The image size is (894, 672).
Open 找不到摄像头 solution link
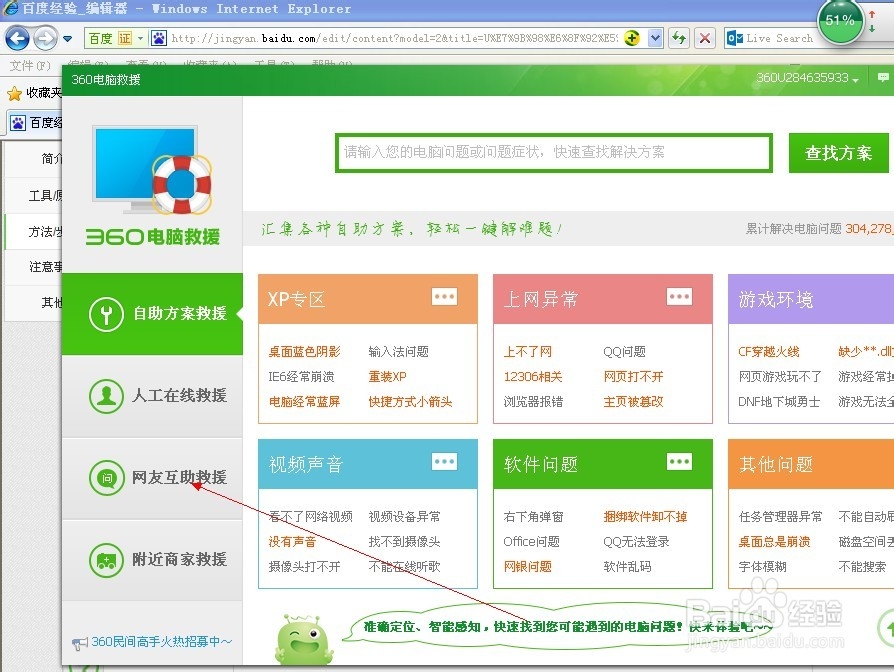click(x=404, y=542)
